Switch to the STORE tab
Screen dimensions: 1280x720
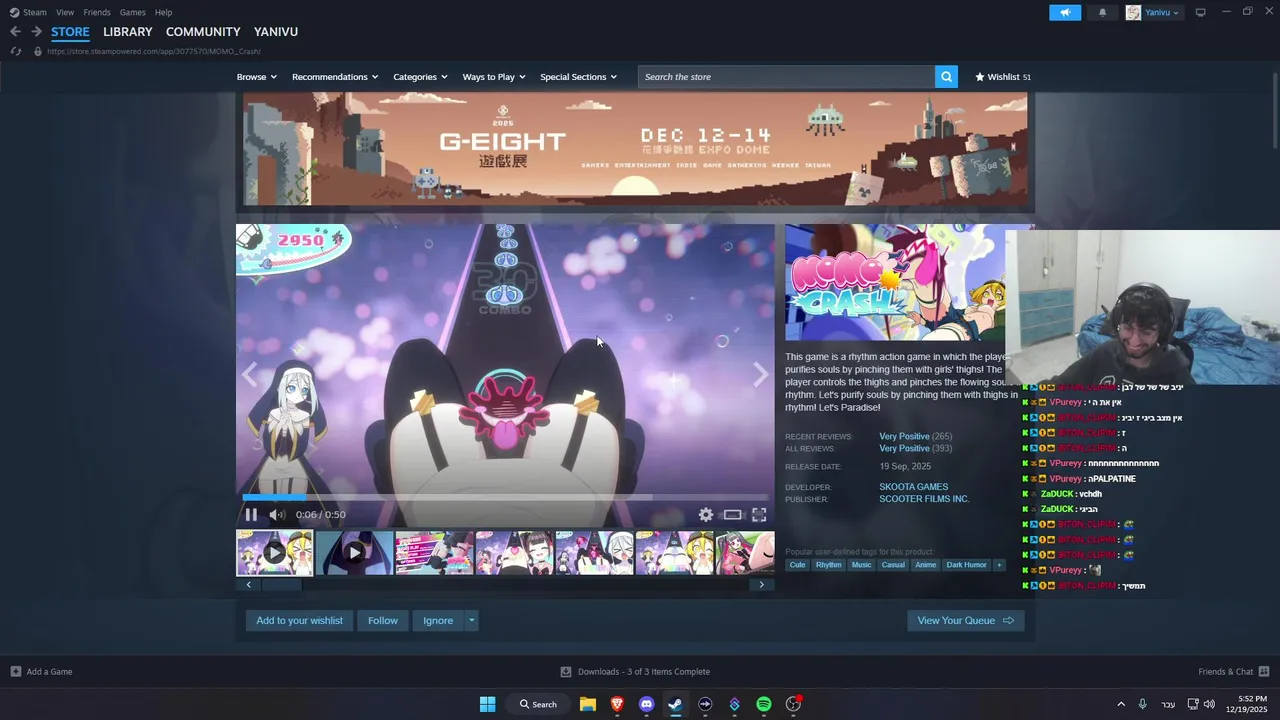pos(70,32)
